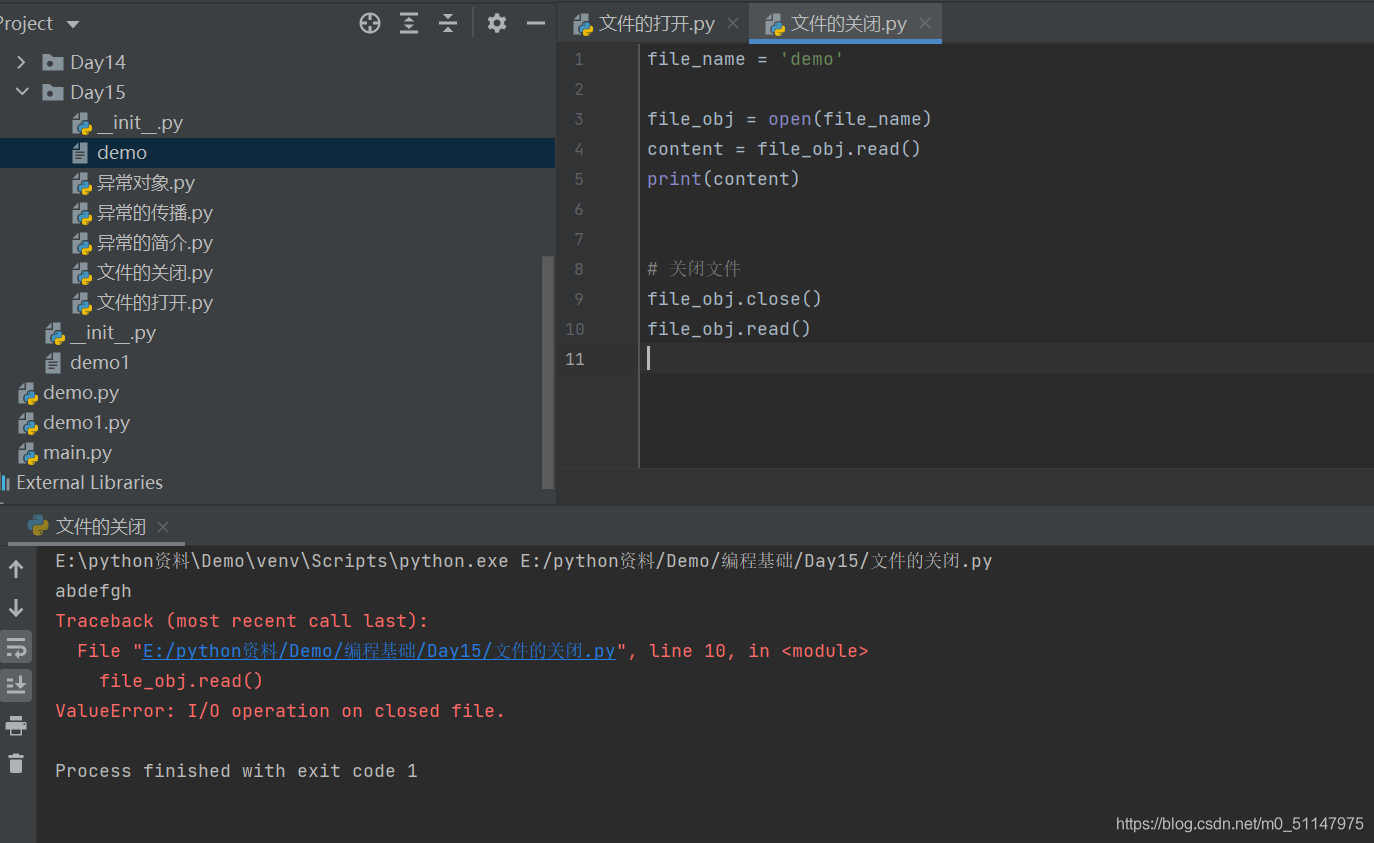The image size is (1374, 843).
Task: Clear console output with trash icon
Action: 16,764
